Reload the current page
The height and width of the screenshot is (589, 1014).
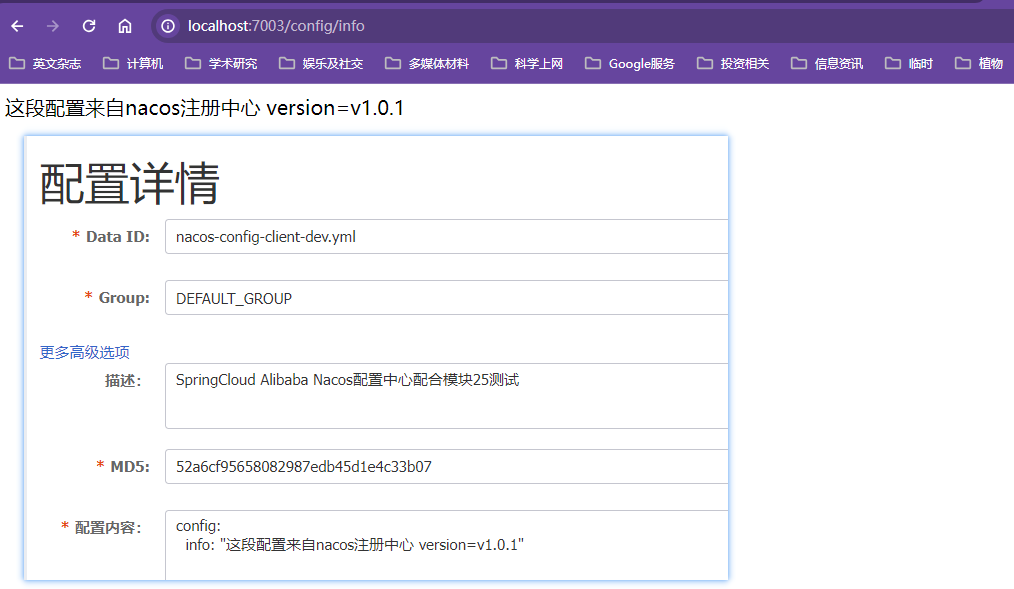click(x=89, y=26)
